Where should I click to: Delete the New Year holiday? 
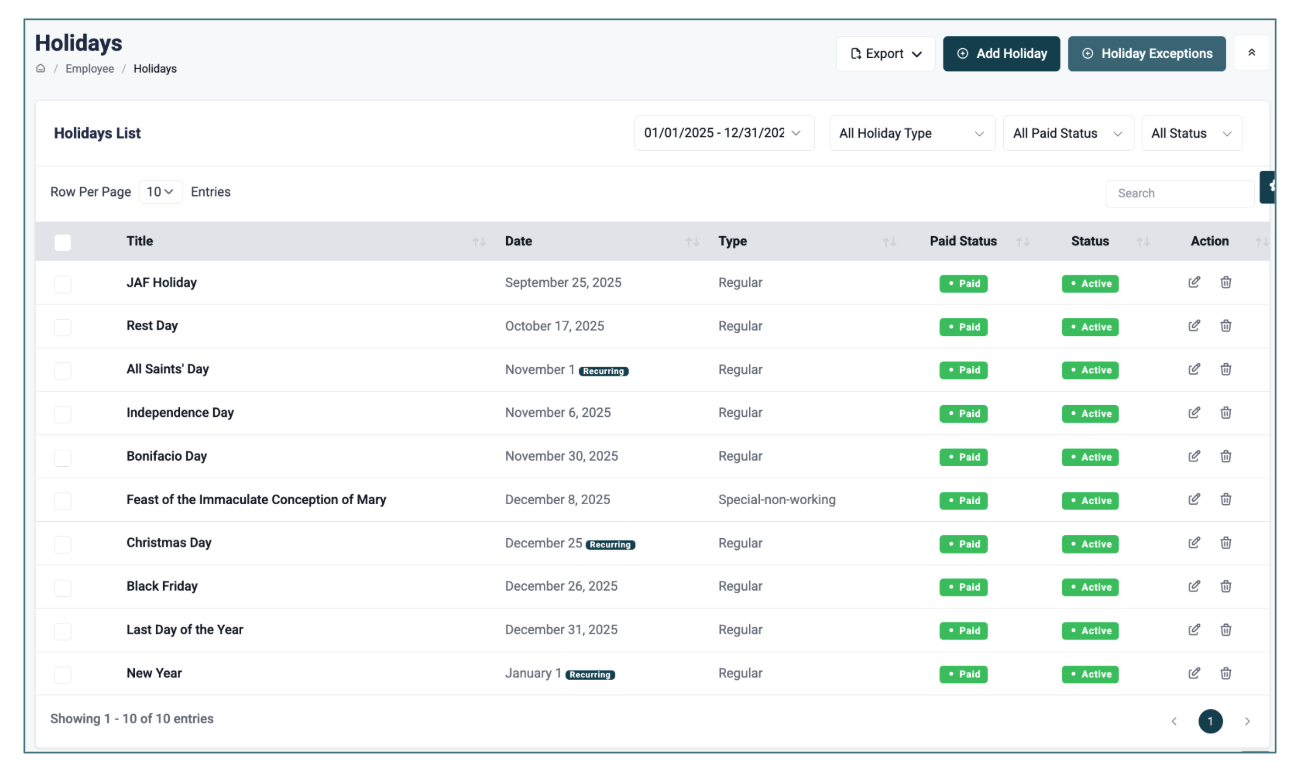[x=1226, y=673]
